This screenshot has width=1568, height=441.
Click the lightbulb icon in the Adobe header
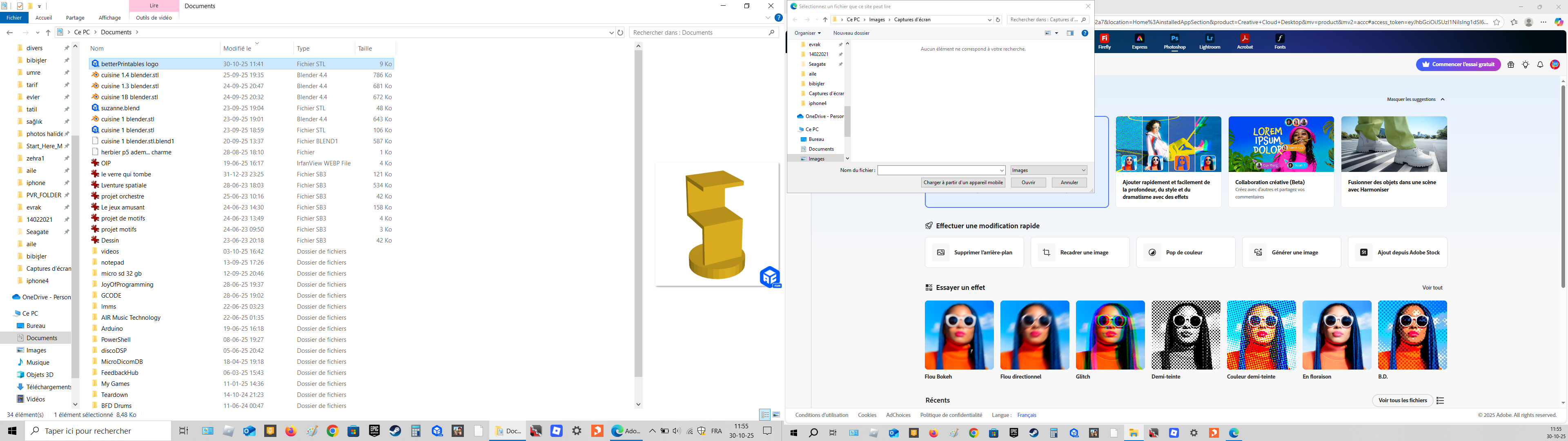(x=1526, y=65)
